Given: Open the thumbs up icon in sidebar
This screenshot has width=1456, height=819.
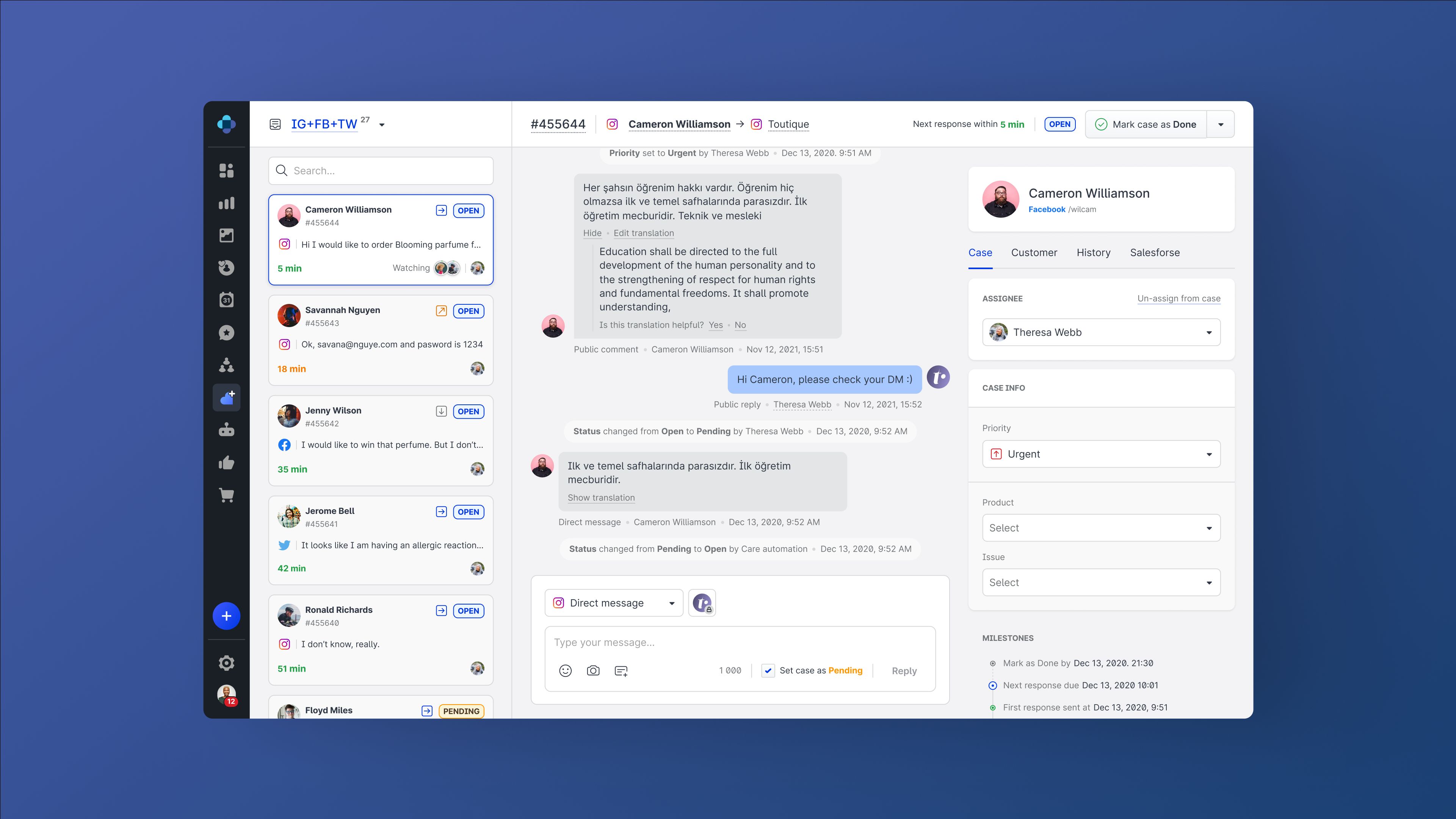Looking at the screenshot, I should pyautogui.click(x=226, y=463).
